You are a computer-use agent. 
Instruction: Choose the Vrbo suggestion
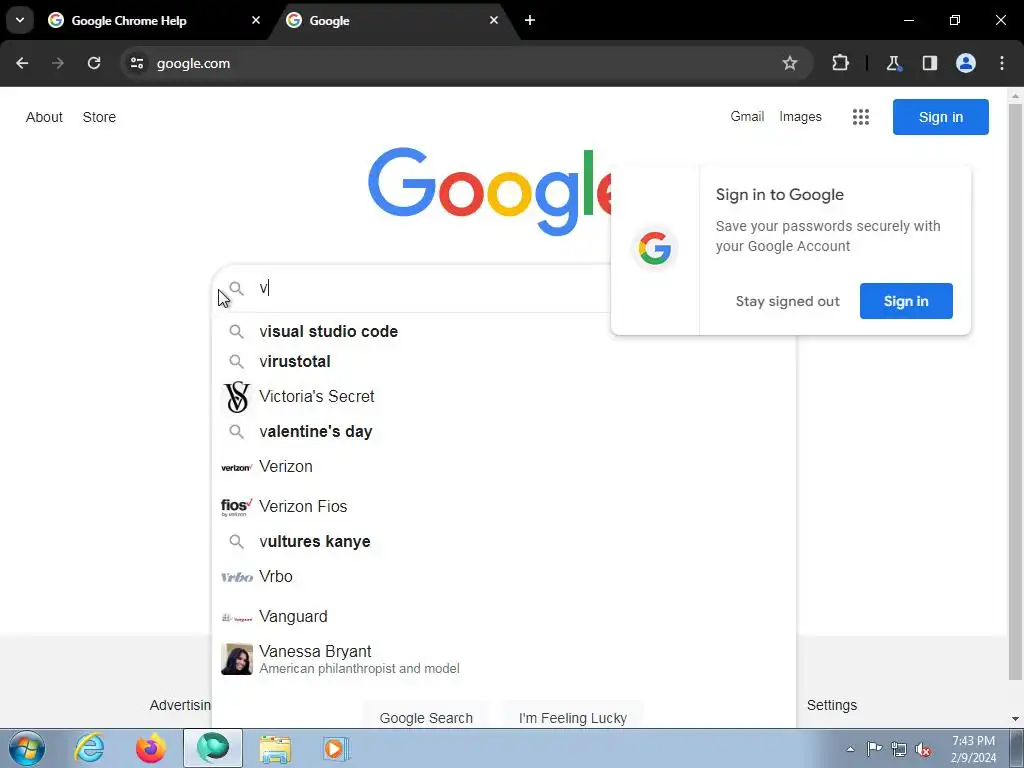[x=504, y=577]
